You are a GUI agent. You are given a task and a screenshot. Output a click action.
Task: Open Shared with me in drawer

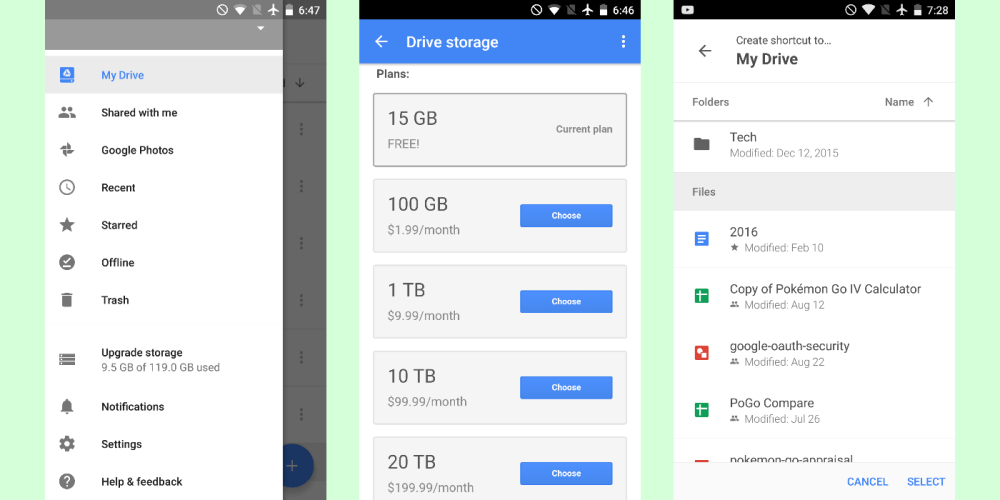click(139, 113)
